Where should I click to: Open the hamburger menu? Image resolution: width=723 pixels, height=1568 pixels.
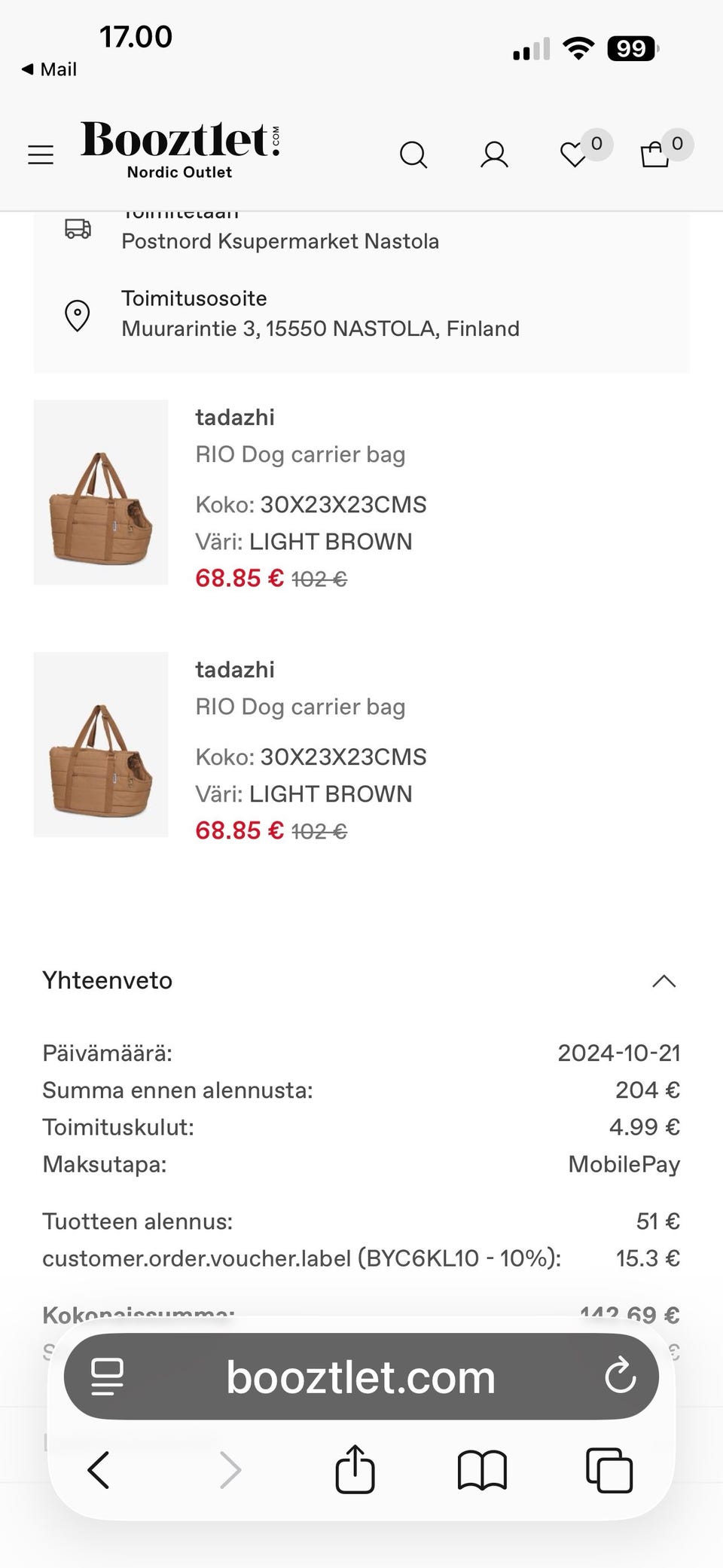pyautogui.click(x=41, y=154)
